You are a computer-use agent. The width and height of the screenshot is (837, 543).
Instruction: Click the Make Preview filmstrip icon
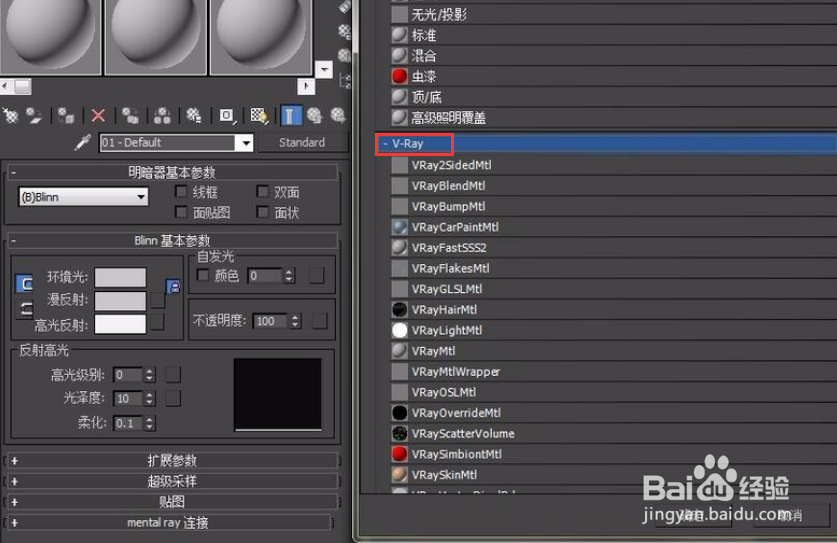pos(345,6)
